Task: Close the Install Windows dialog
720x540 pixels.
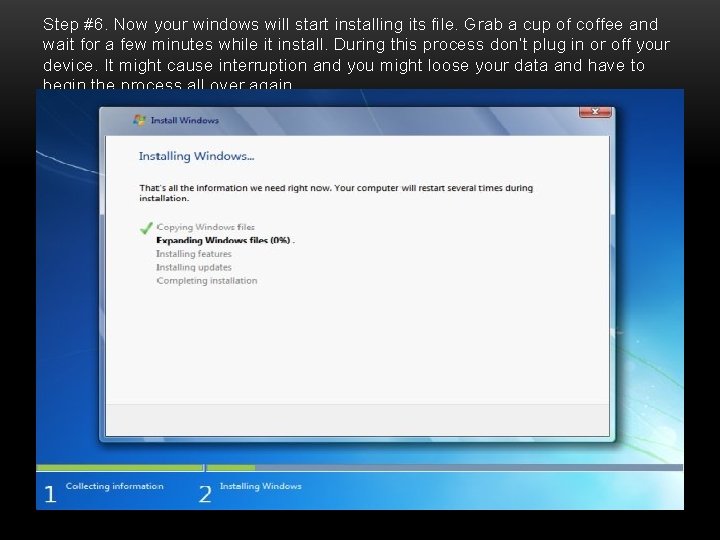Action: pyautogui.click(x=595, y=112)
